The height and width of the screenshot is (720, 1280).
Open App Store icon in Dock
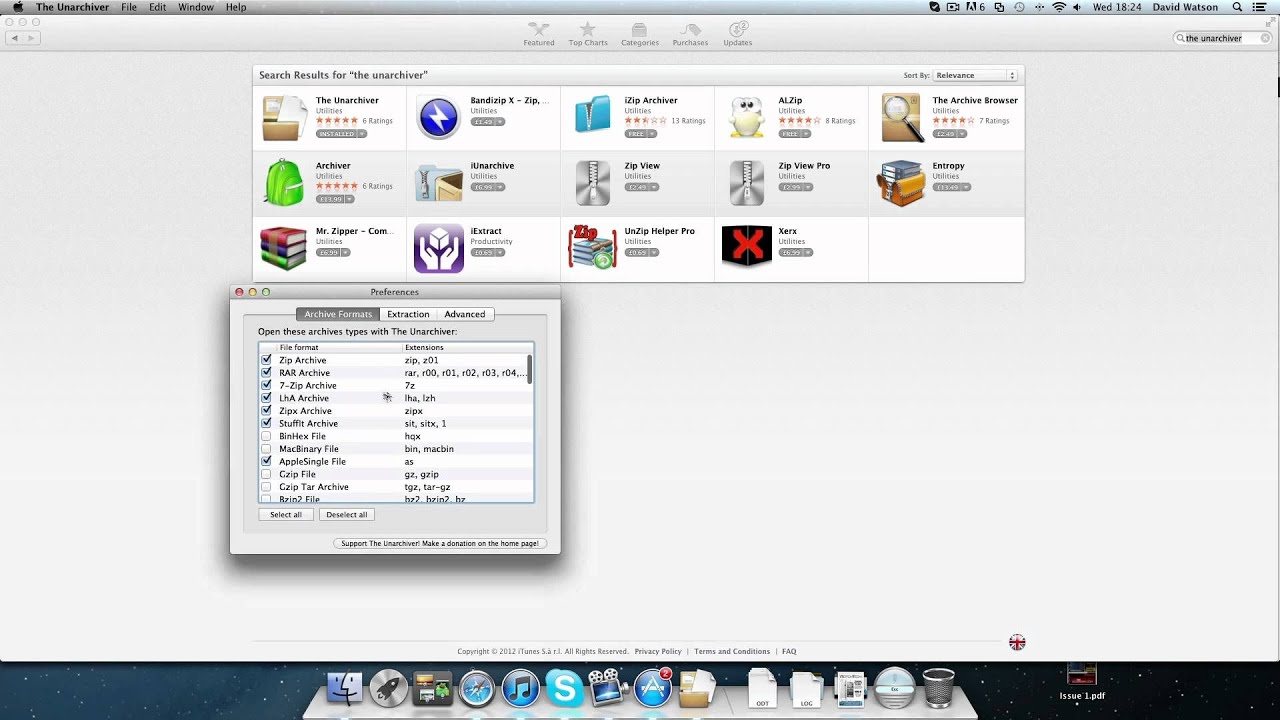tap(653, 688)
